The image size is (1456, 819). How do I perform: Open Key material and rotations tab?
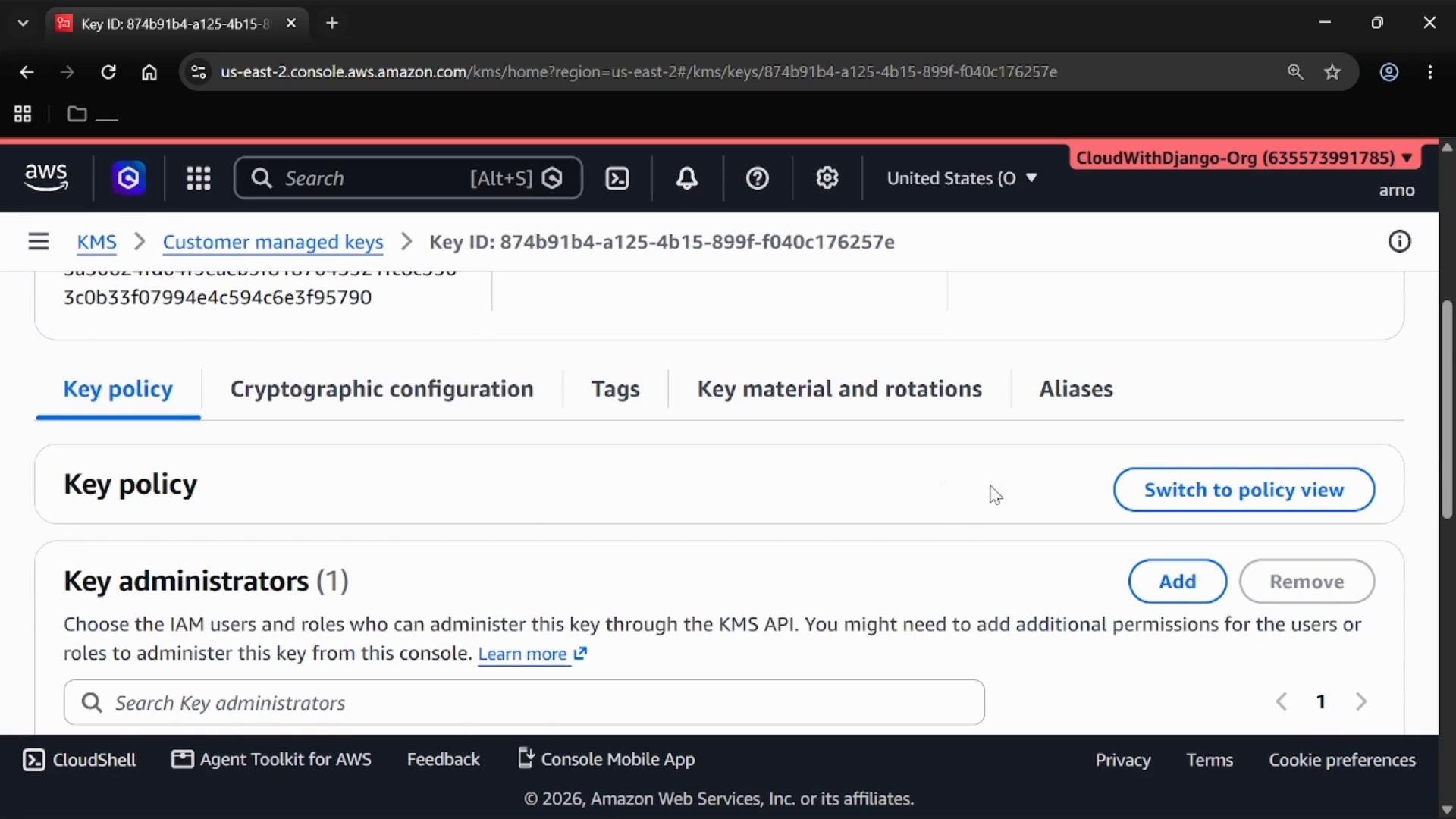839,389
